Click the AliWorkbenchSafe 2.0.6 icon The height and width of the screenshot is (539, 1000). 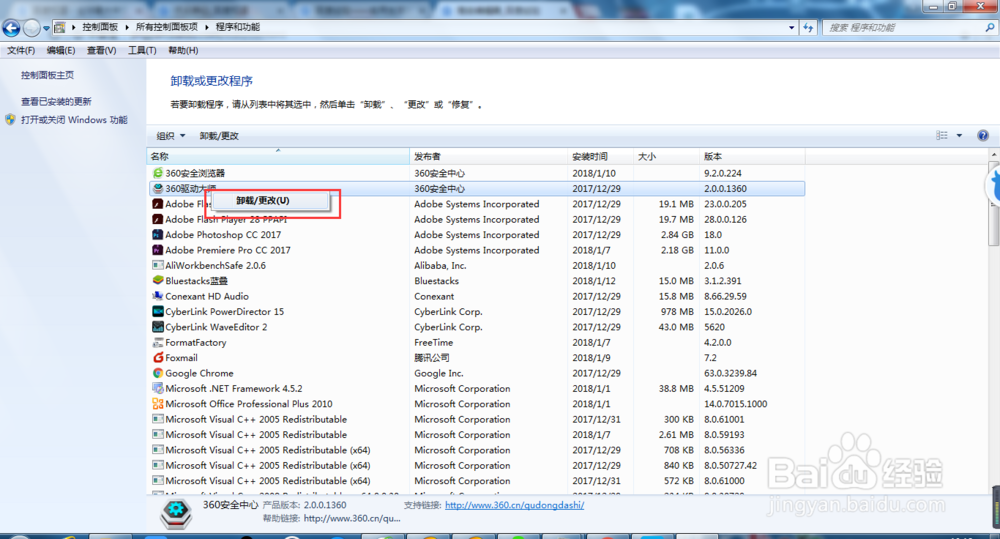(x=158, y=265)
